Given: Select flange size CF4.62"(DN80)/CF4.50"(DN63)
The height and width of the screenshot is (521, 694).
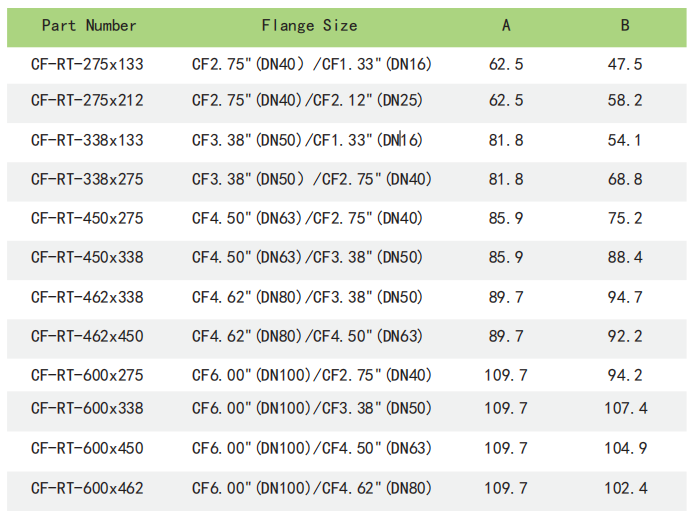Looking at the screenshot, I should (x=307, y=336).
